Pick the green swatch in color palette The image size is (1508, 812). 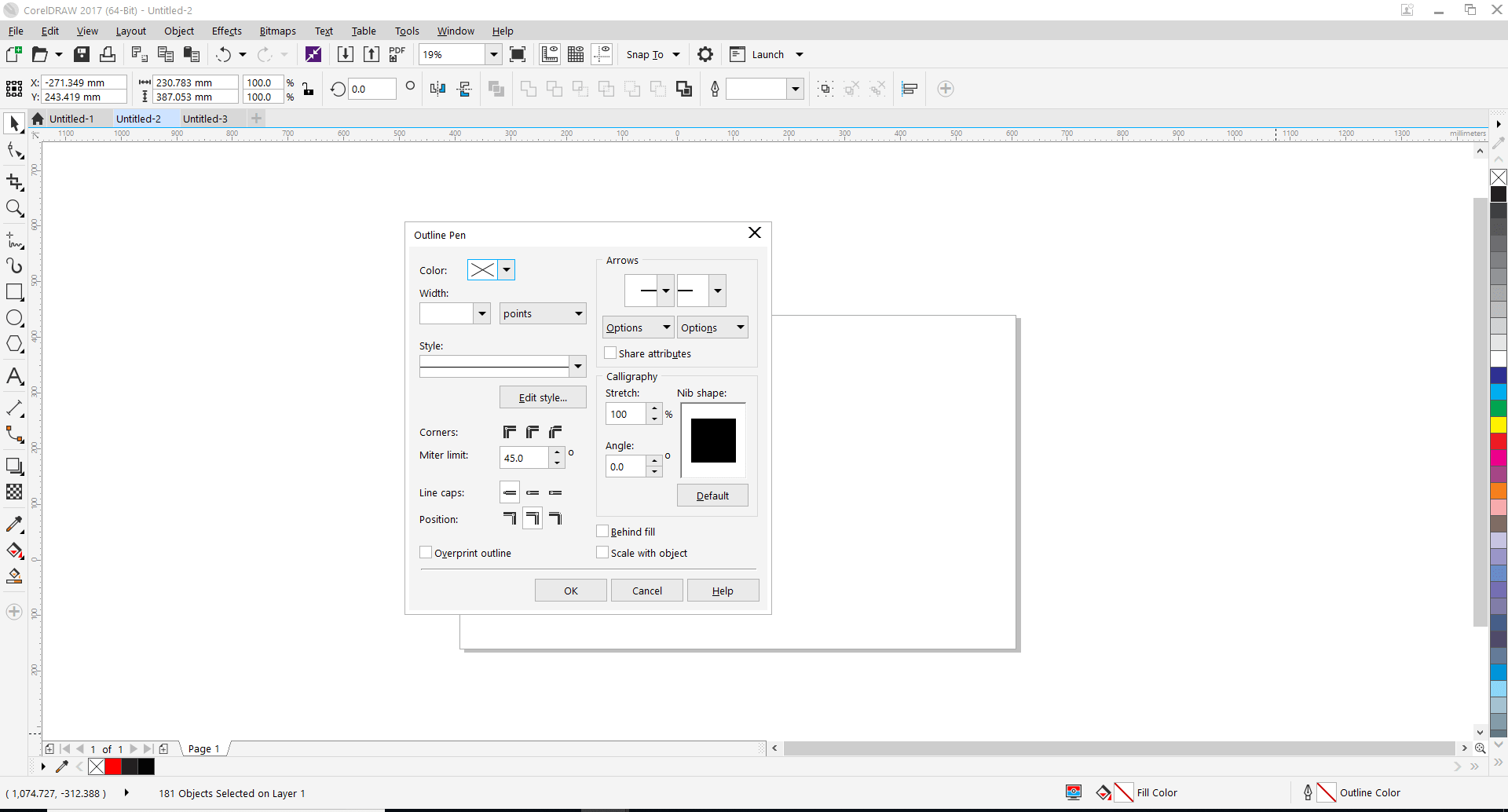click(1499, 408)
